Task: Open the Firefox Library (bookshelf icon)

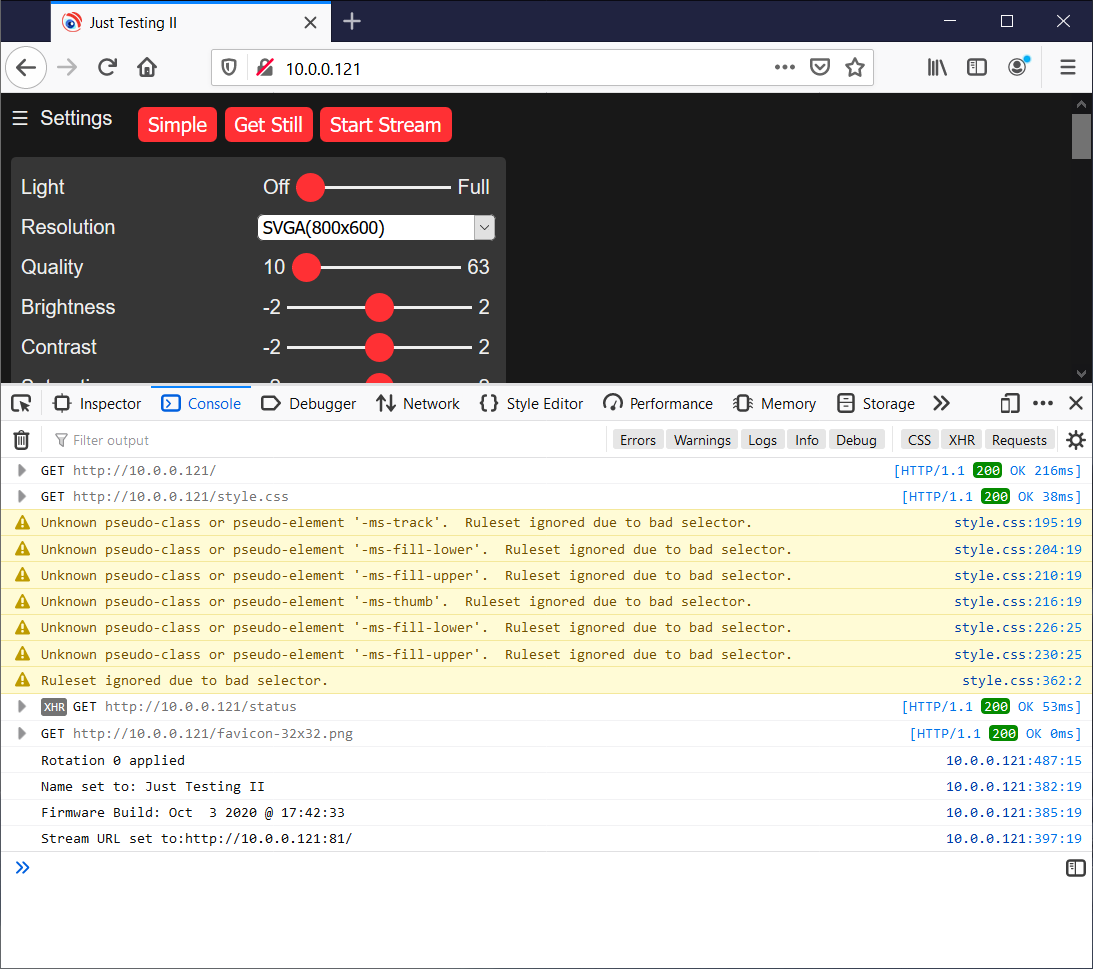Action: 936,67
